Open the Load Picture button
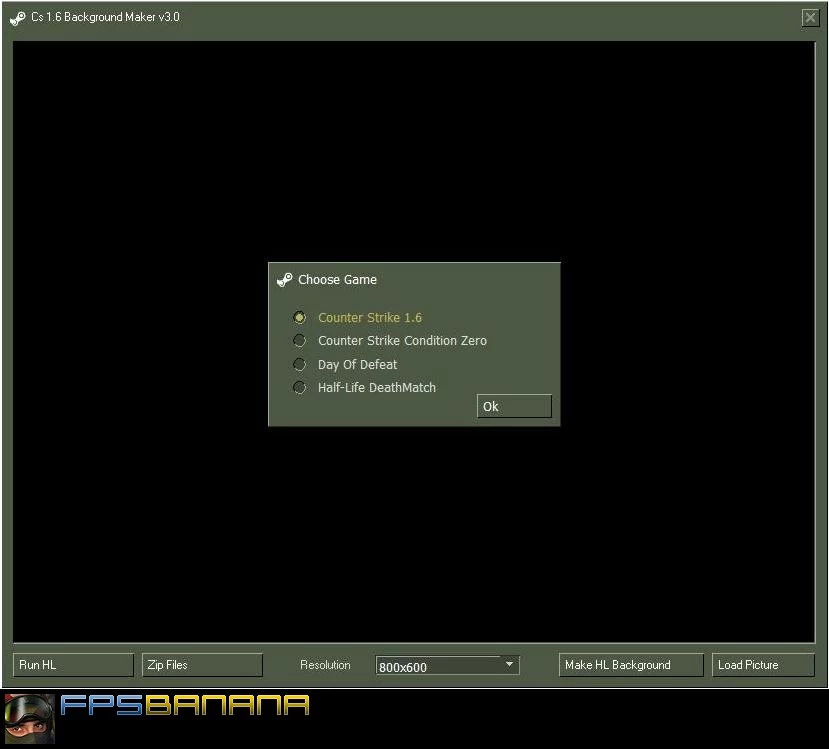The width and height of the screenshot is (829, 749). point(763,665)
